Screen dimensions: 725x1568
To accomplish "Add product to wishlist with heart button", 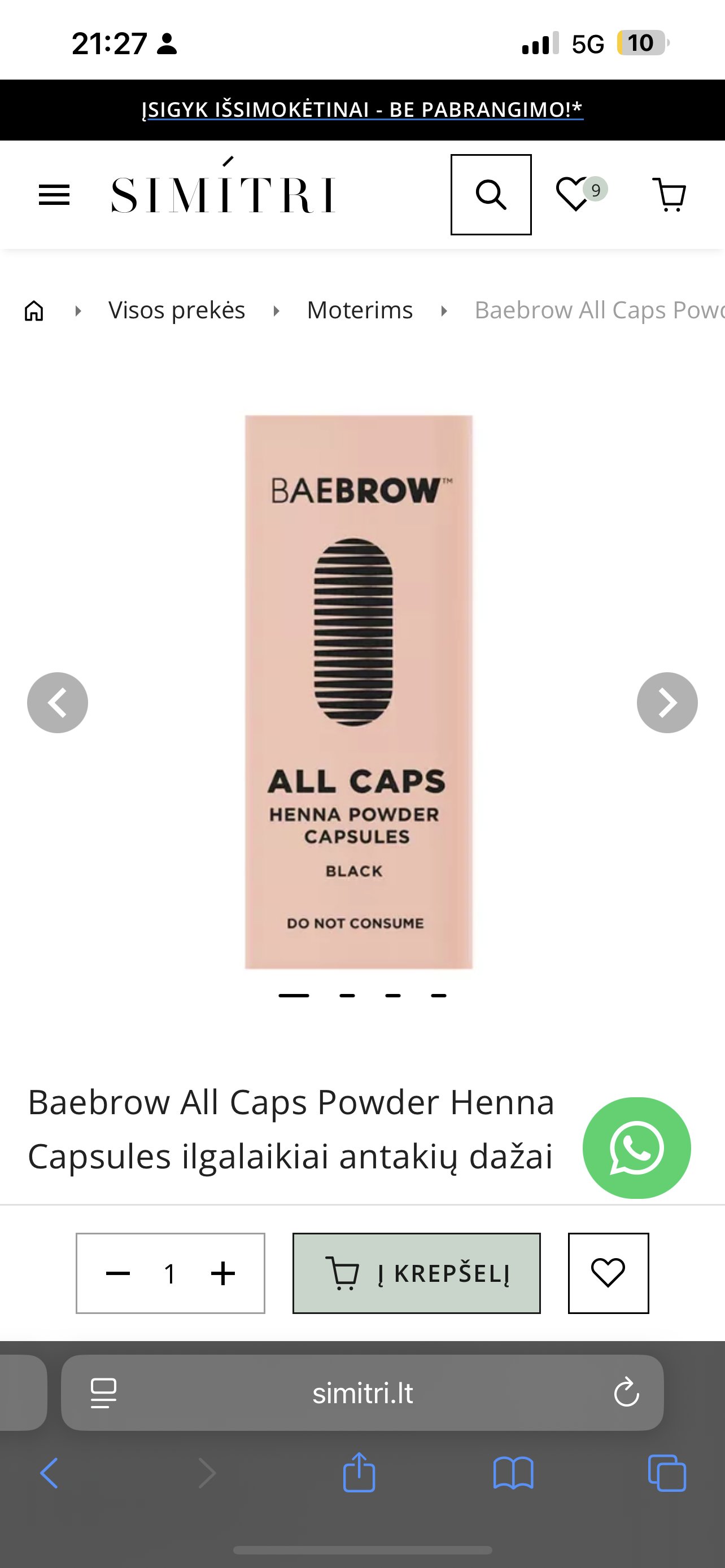I will tap(608, 1273).
